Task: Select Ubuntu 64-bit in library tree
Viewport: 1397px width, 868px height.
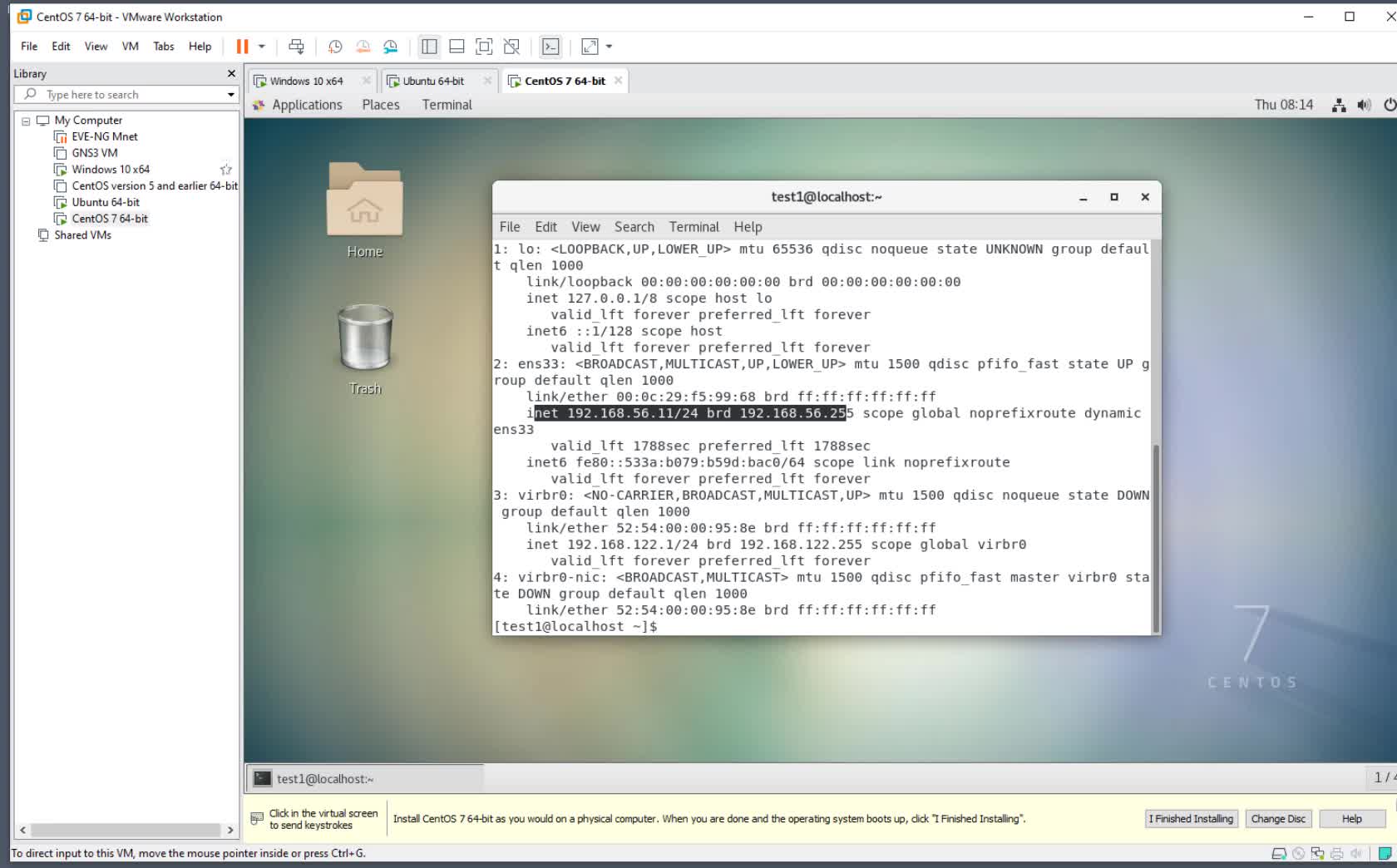Action: click(105, 202)
